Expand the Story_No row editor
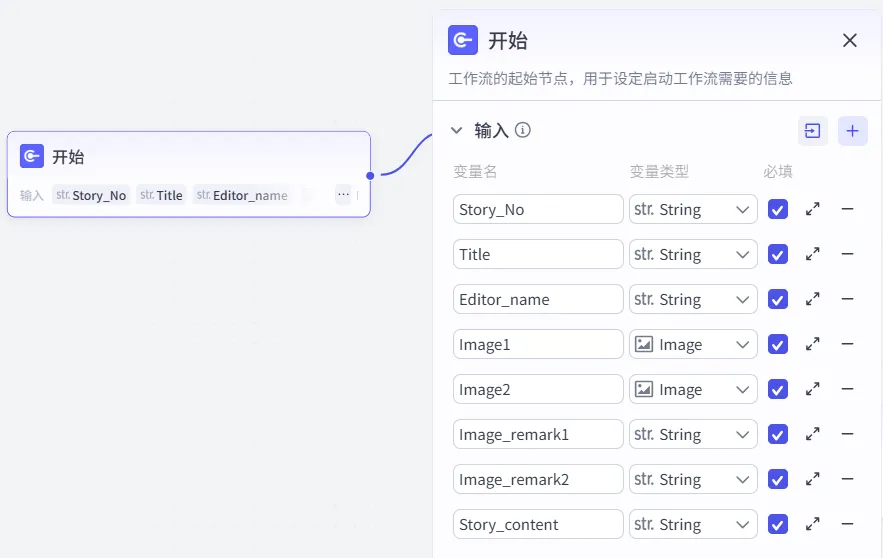Viewport: 883px width, 558px height. tap(813, 209)
